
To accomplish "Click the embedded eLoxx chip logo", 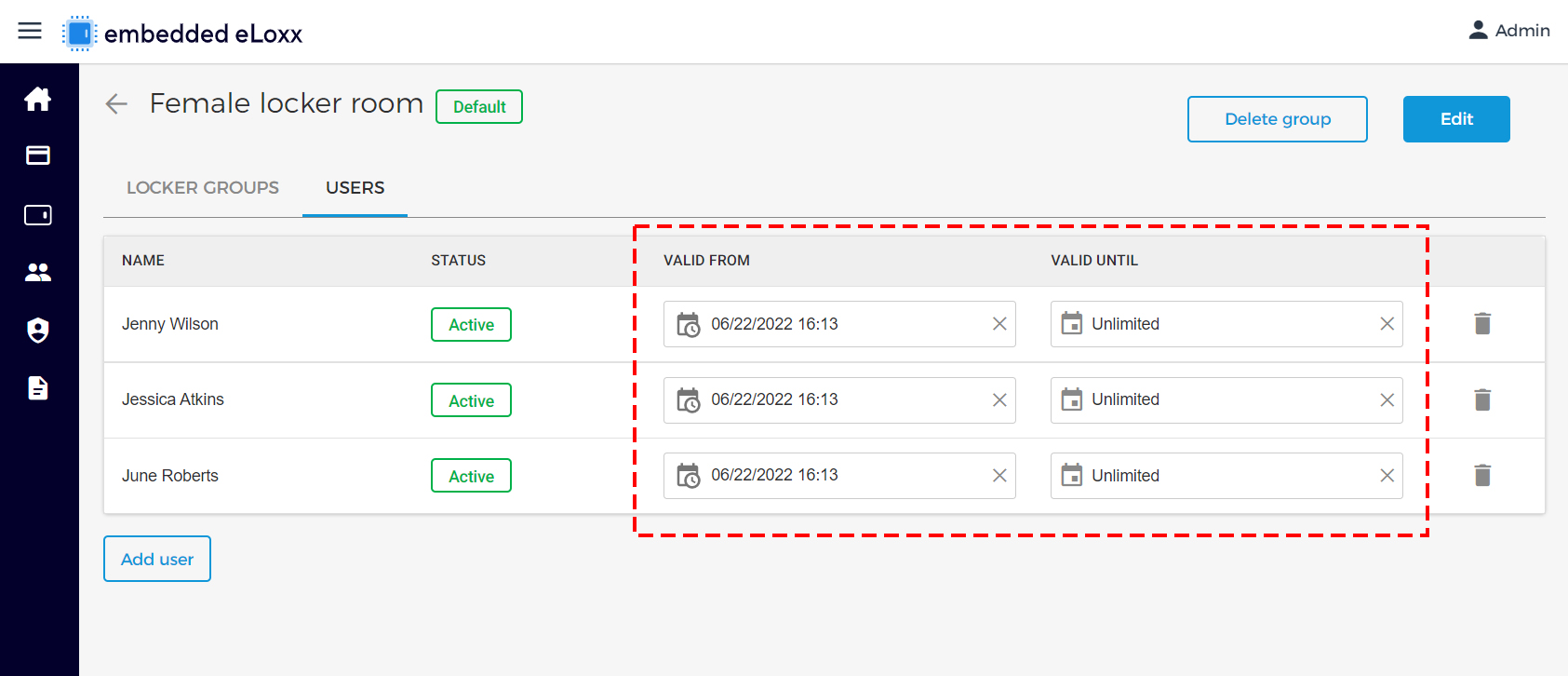I will [80, 34].
